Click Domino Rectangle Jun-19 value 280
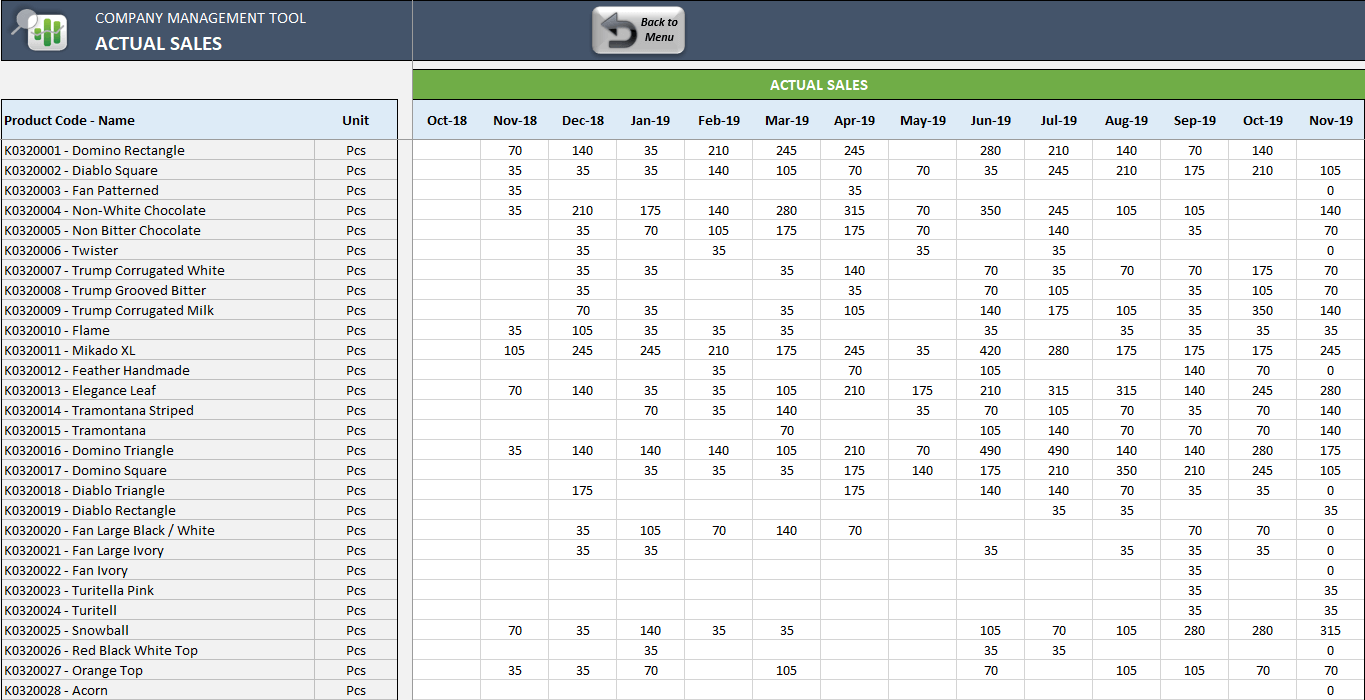 (991, 150)
